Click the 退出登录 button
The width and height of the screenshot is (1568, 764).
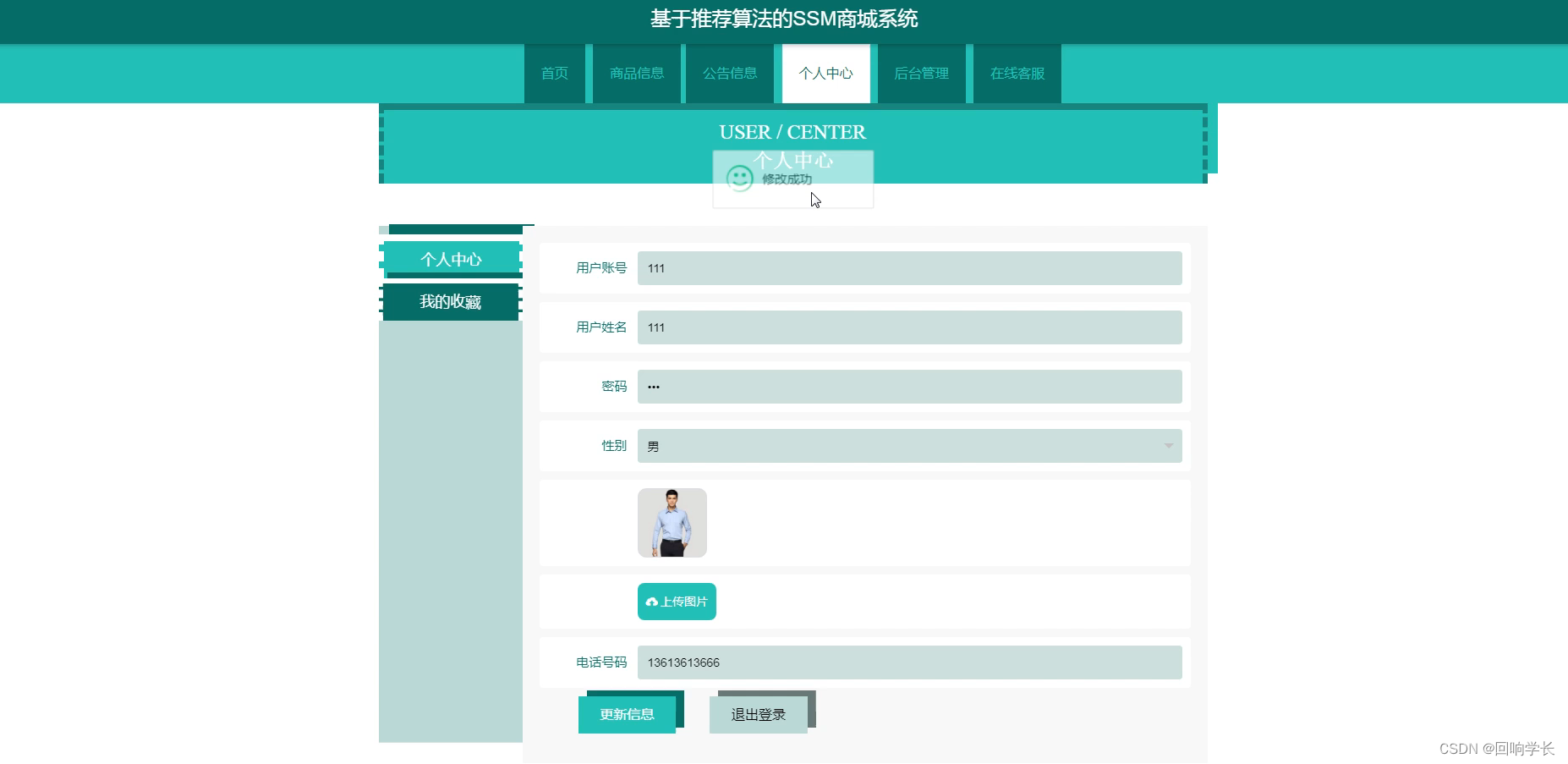[759, 714]
